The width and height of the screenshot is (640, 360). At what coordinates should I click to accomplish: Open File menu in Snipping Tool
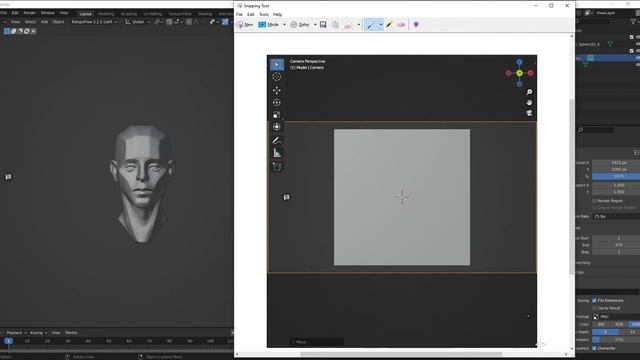240,14
